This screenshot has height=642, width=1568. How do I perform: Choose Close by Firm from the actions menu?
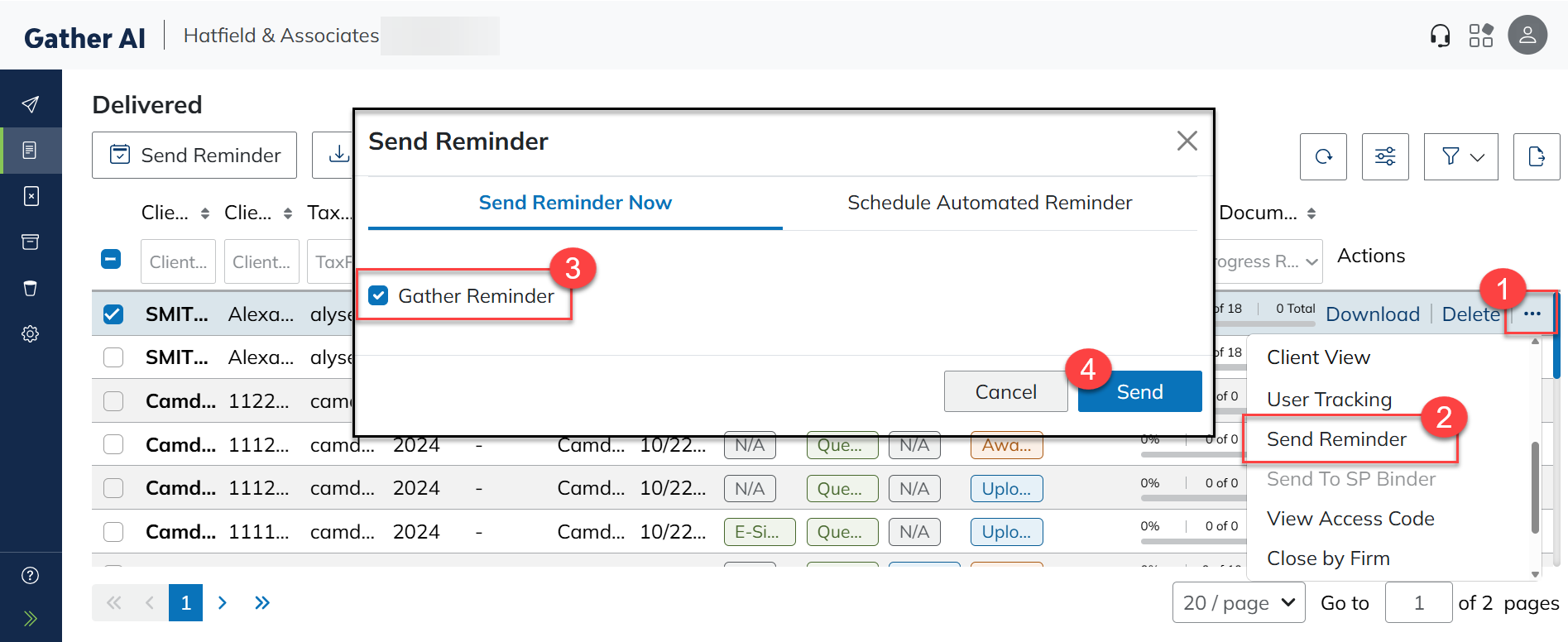1327,558
